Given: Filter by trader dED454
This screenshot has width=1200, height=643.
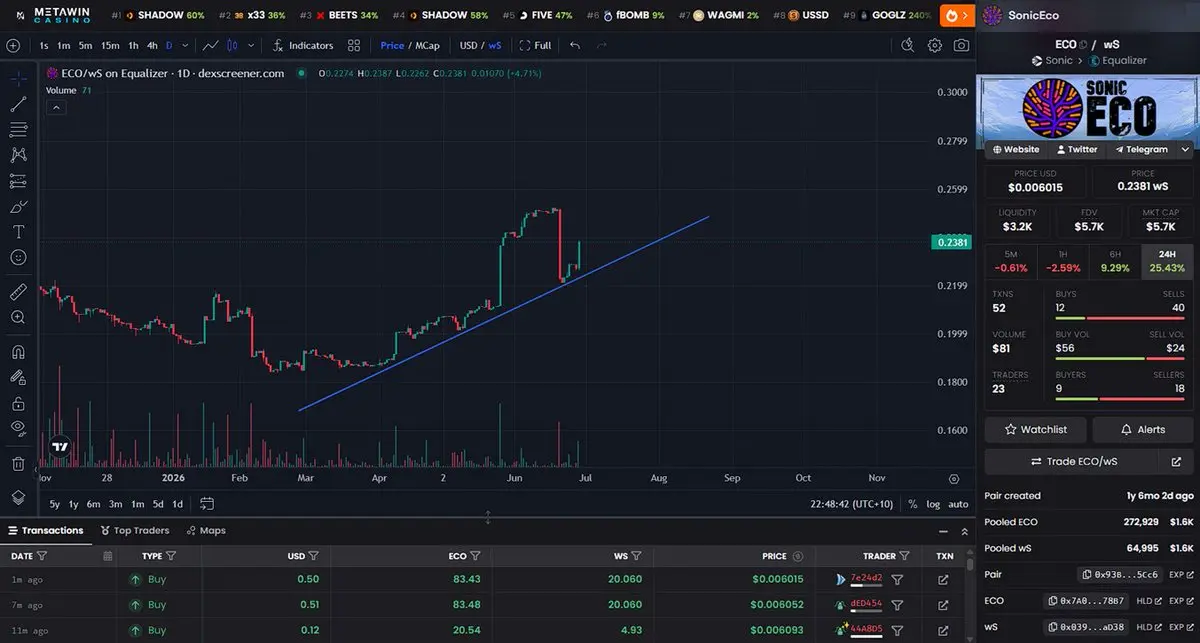Looking at the screenshot, I should coord(897,605).
